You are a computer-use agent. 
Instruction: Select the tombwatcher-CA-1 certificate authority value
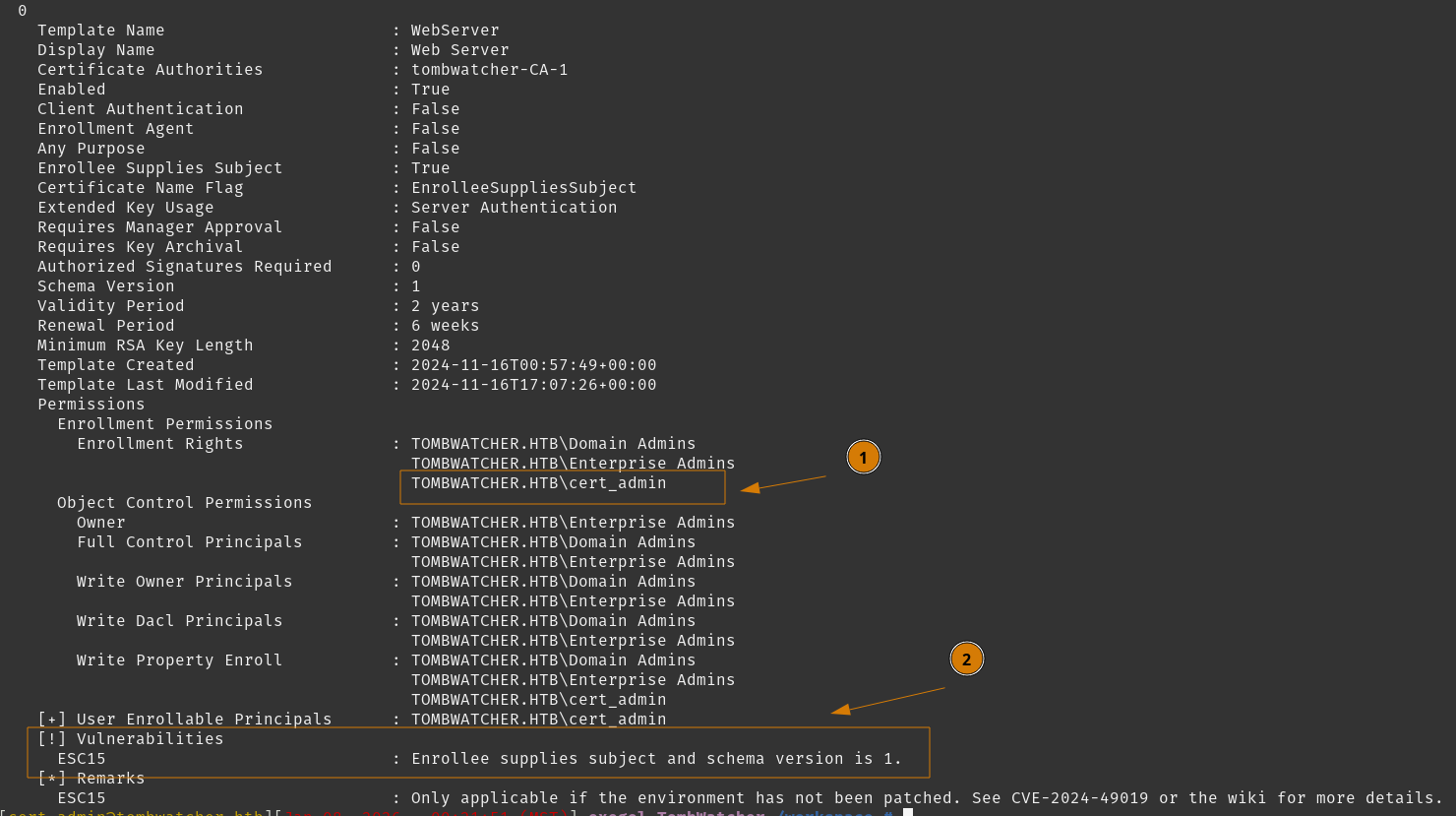pyautogui.click(x=489, y=70)
